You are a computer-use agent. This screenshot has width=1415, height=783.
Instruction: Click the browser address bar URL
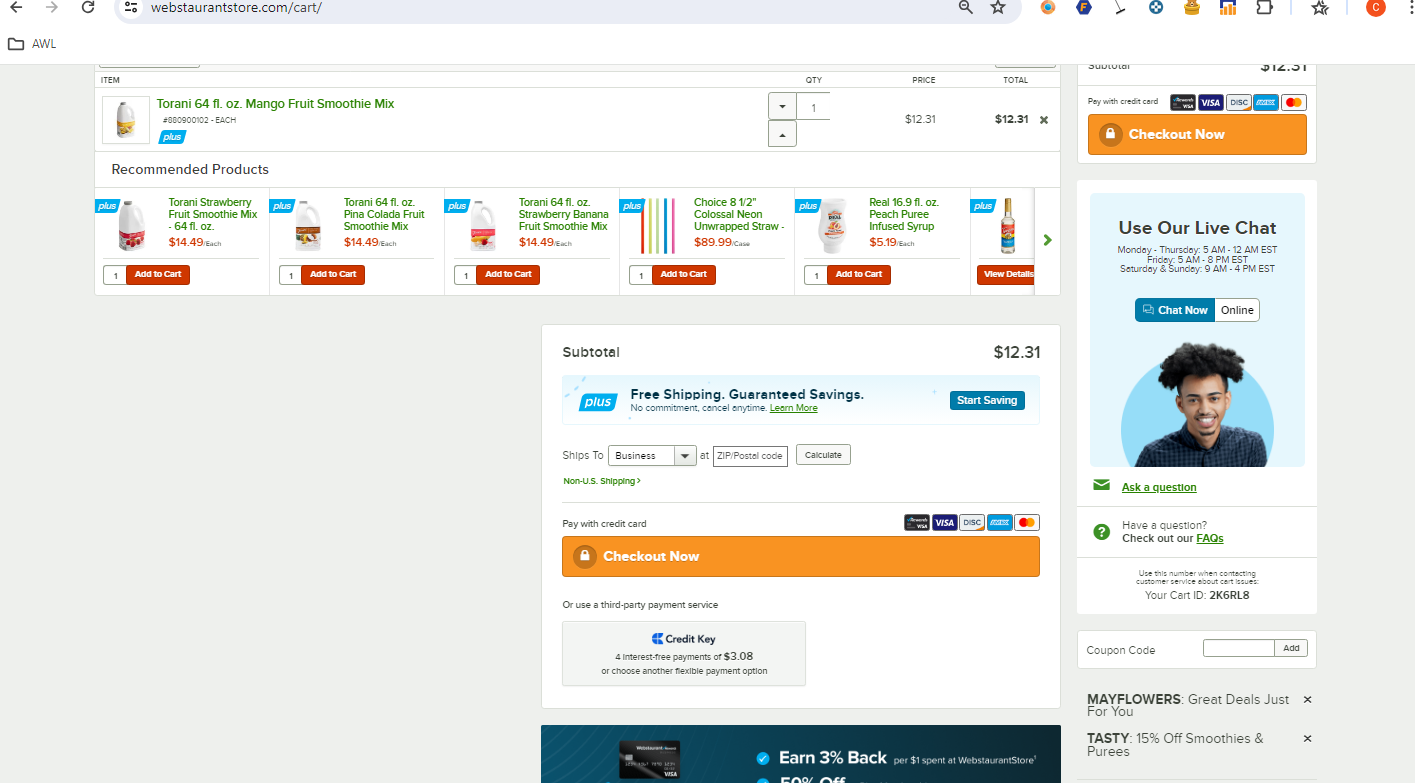236,7
